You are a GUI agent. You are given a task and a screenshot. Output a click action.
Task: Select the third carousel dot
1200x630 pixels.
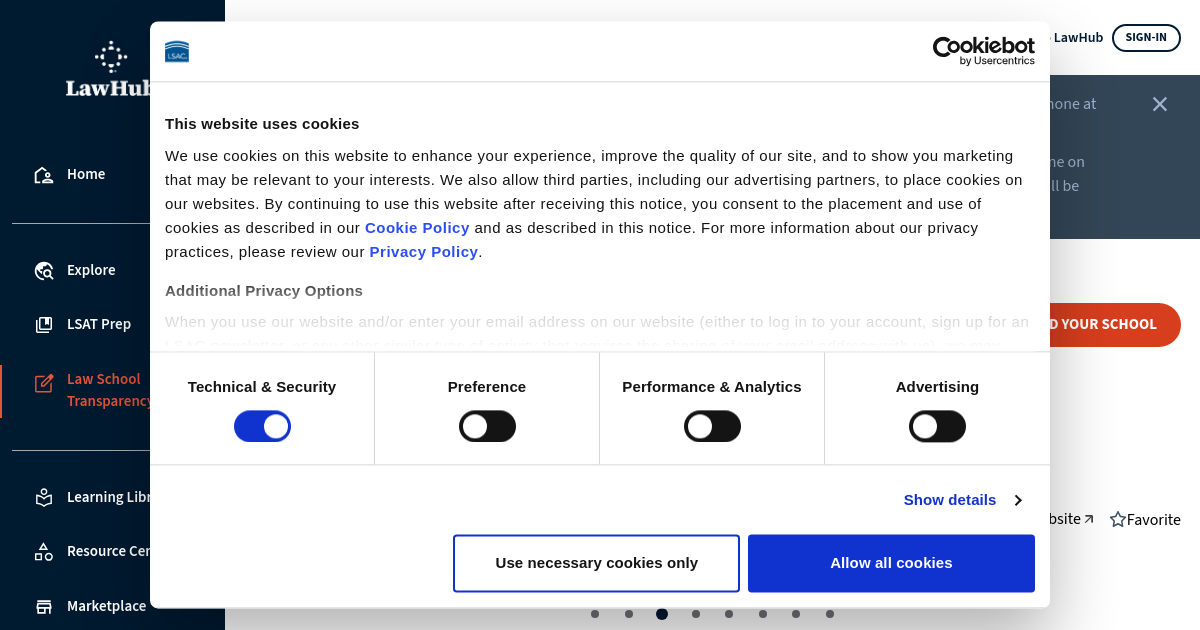pos(662,614)
